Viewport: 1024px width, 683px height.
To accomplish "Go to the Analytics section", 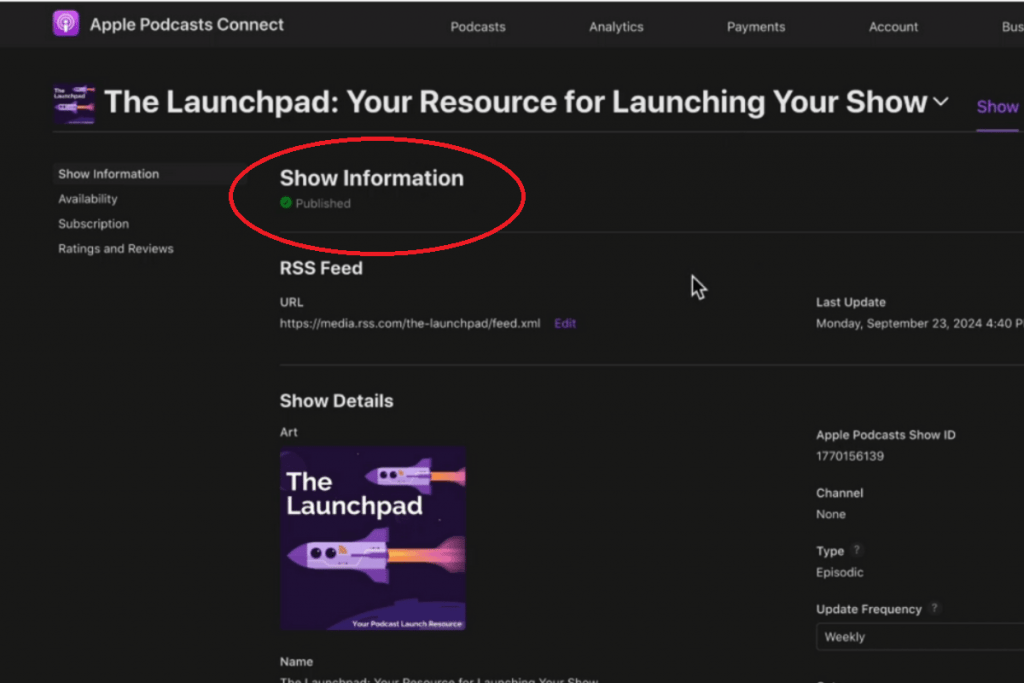I will click(x=616, y=27).
